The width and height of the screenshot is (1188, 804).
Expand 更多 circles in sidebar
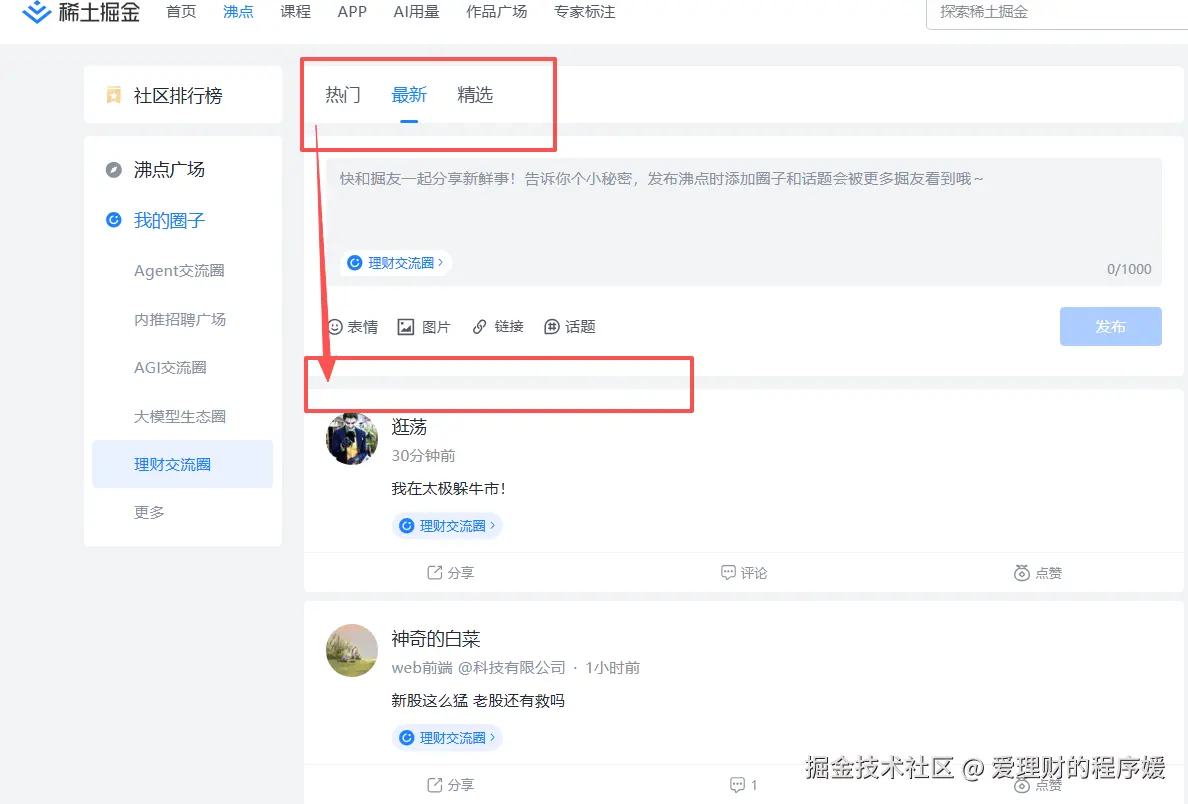(149, 512)
